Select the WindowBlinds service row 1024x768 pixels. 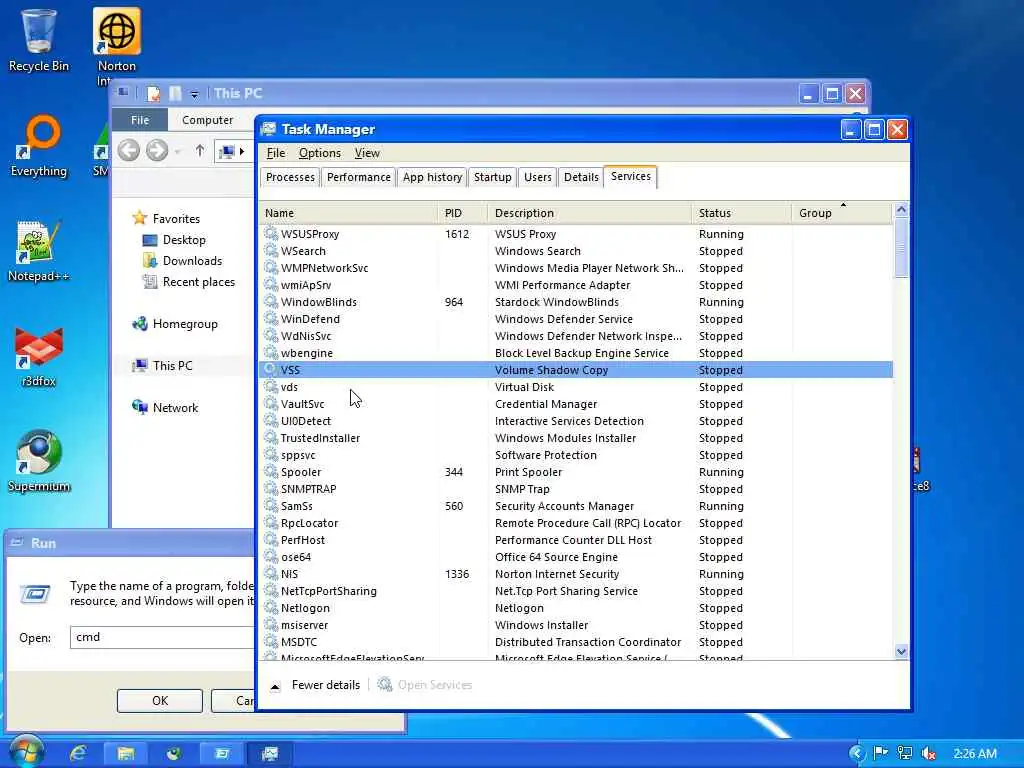[x=576, y=302]
